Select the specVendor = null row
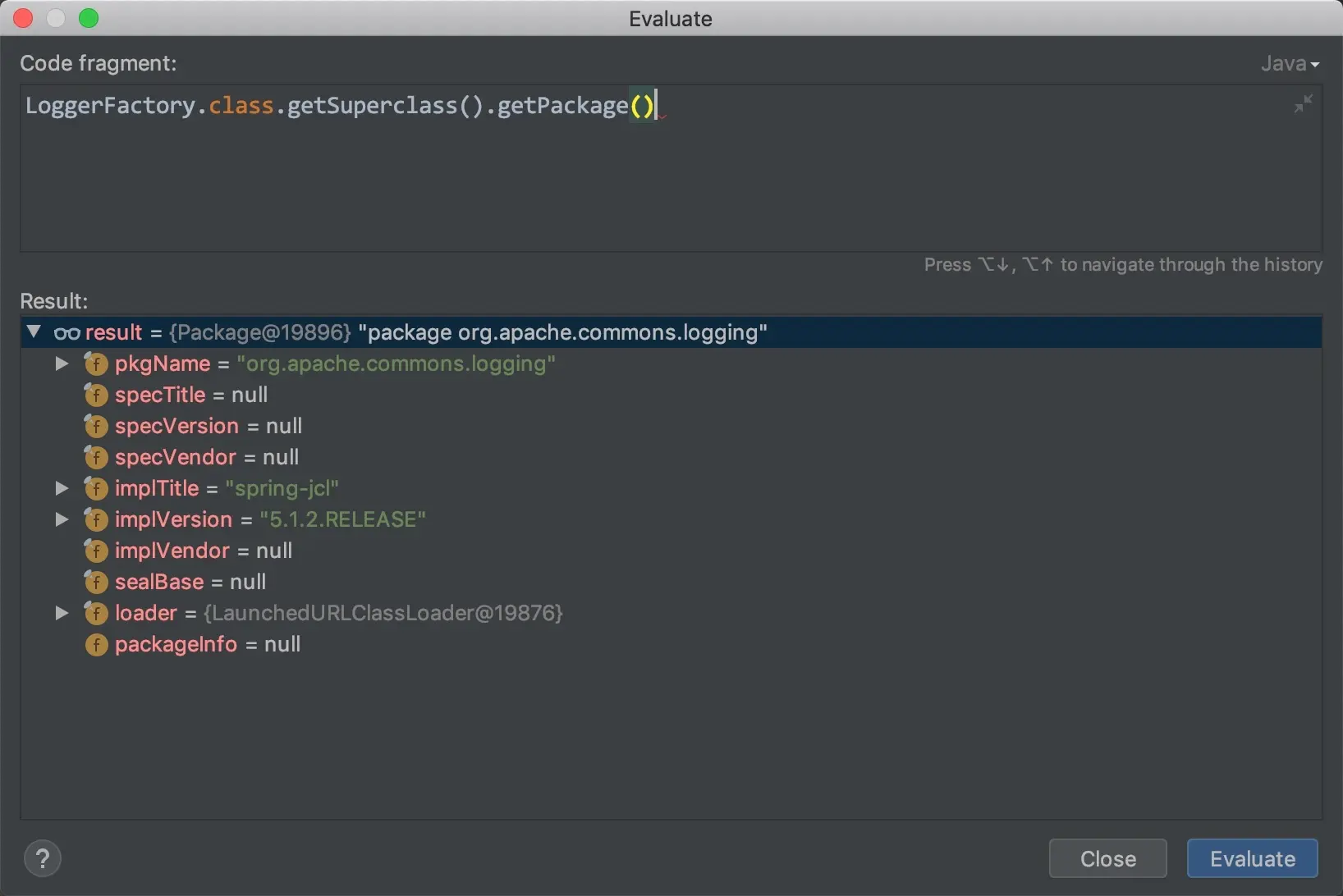1343x896 pixels. point(671,457)
